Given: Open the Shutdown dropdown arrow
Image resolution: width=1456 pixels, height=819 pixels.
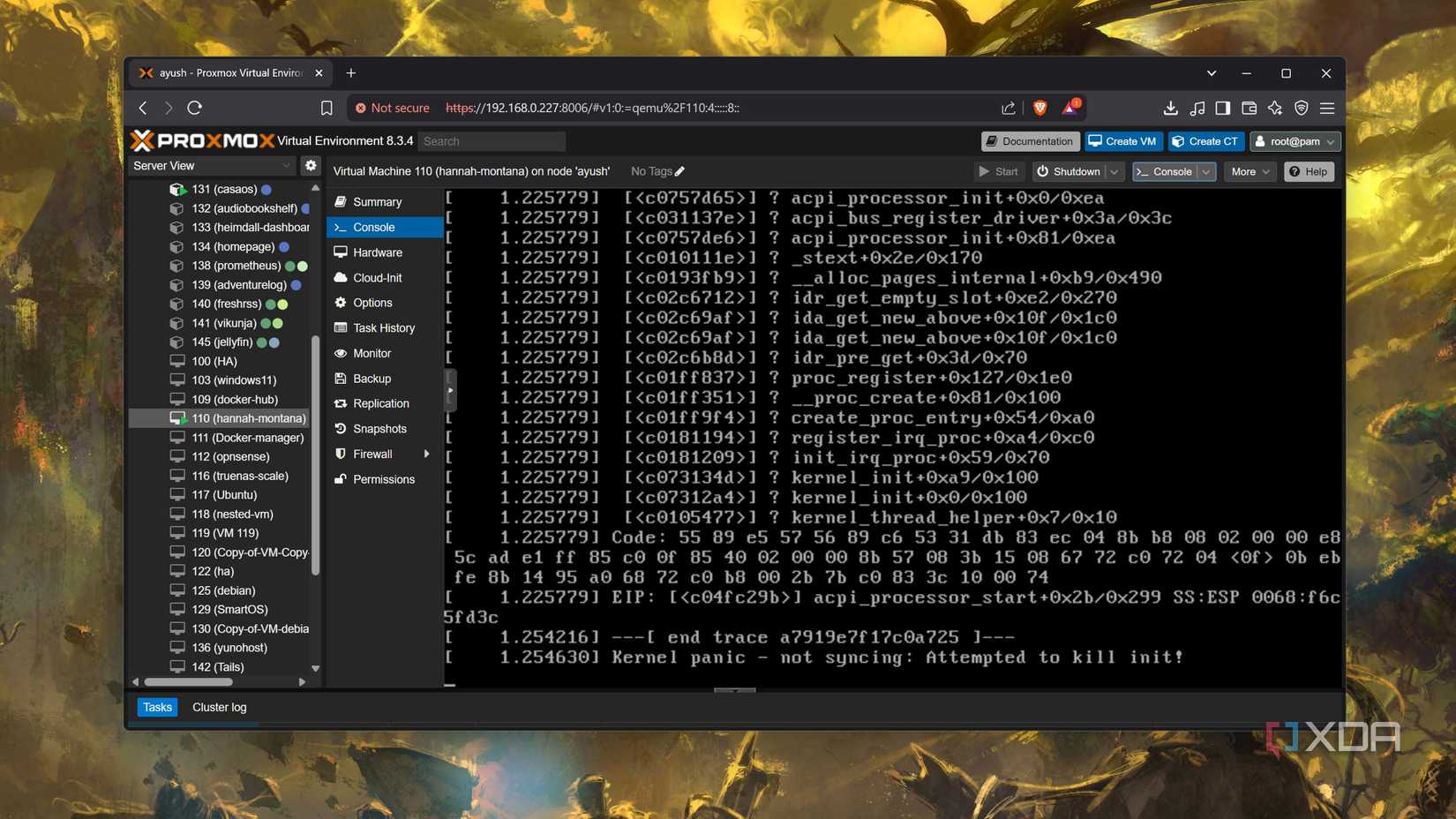Looking at the screenshot, I should click(x=1114, y=171).
